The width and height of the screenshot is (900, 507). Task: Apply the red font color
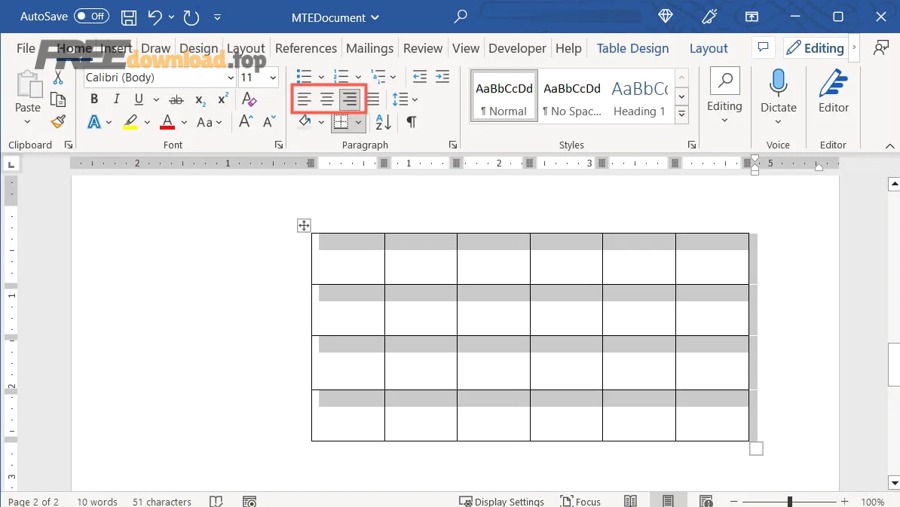pyautogui.click(x=167, y=122)
